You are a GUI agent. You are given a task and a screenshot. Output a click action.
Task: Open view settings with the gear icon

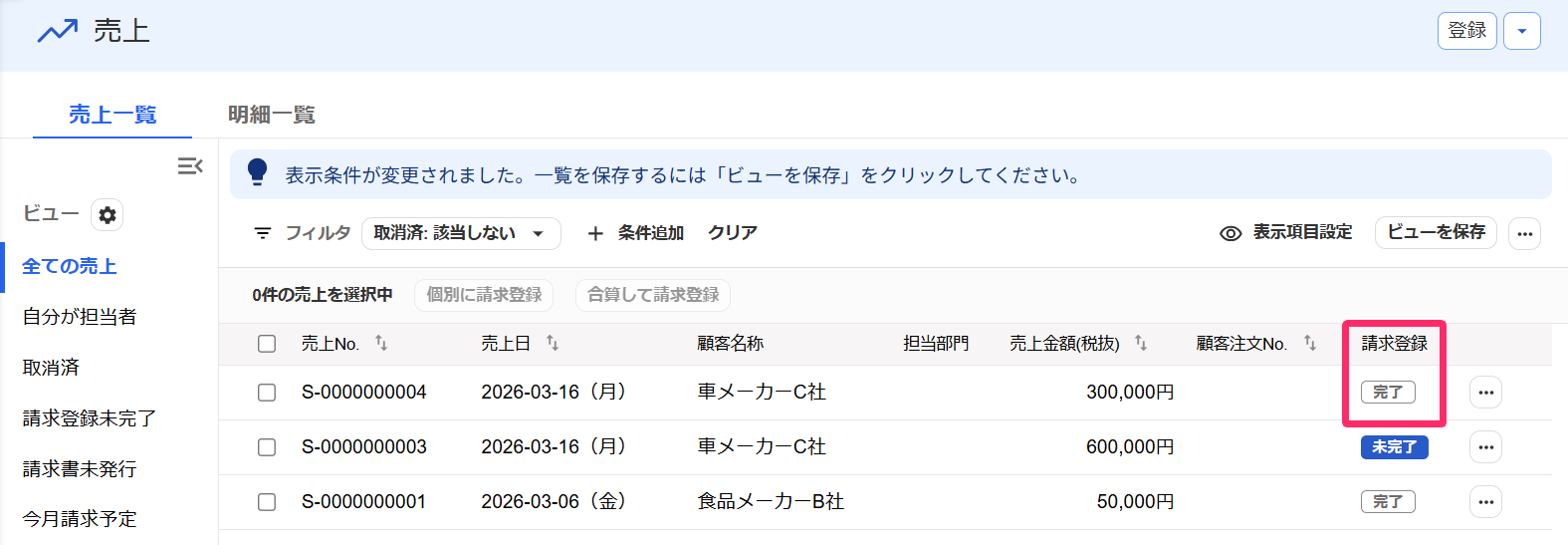coord(108,214)
